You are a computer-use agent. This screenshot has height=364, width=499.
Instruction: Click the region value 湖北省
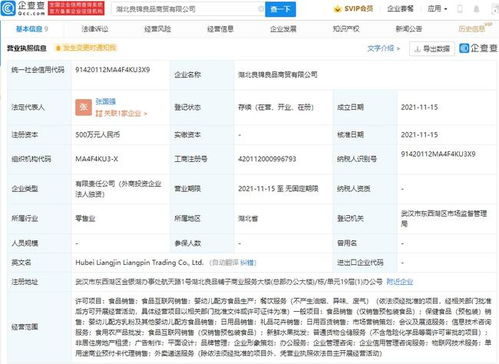pyautogui.click(x=248, y=219)
